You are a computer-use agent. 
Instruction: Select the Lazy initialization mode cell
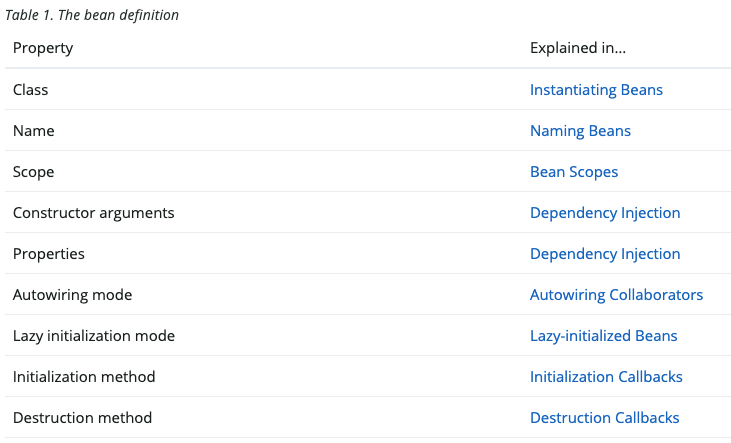click(94, 336)
